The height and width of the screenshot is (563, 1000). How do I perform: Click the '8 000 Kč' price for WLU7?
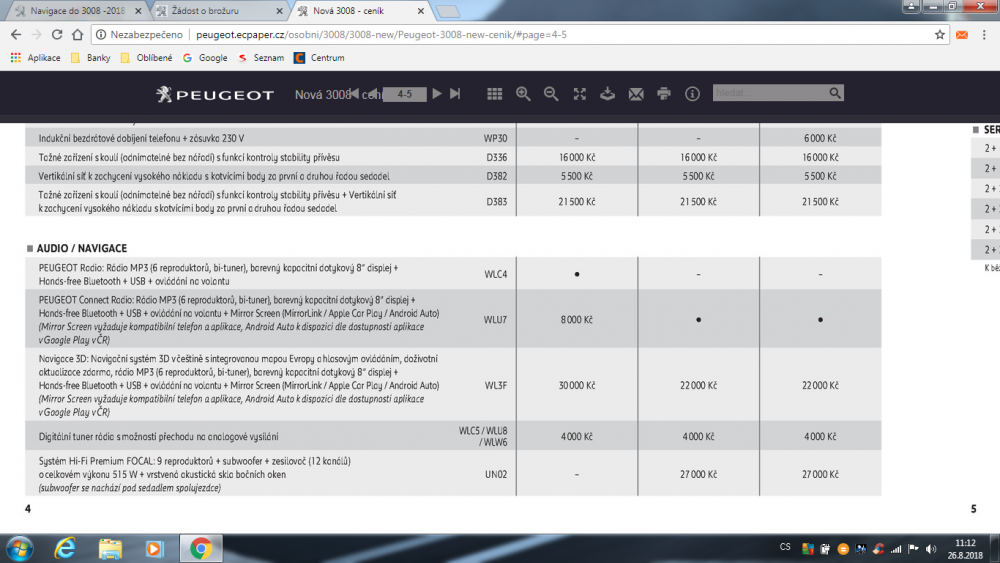coord(577,319)
